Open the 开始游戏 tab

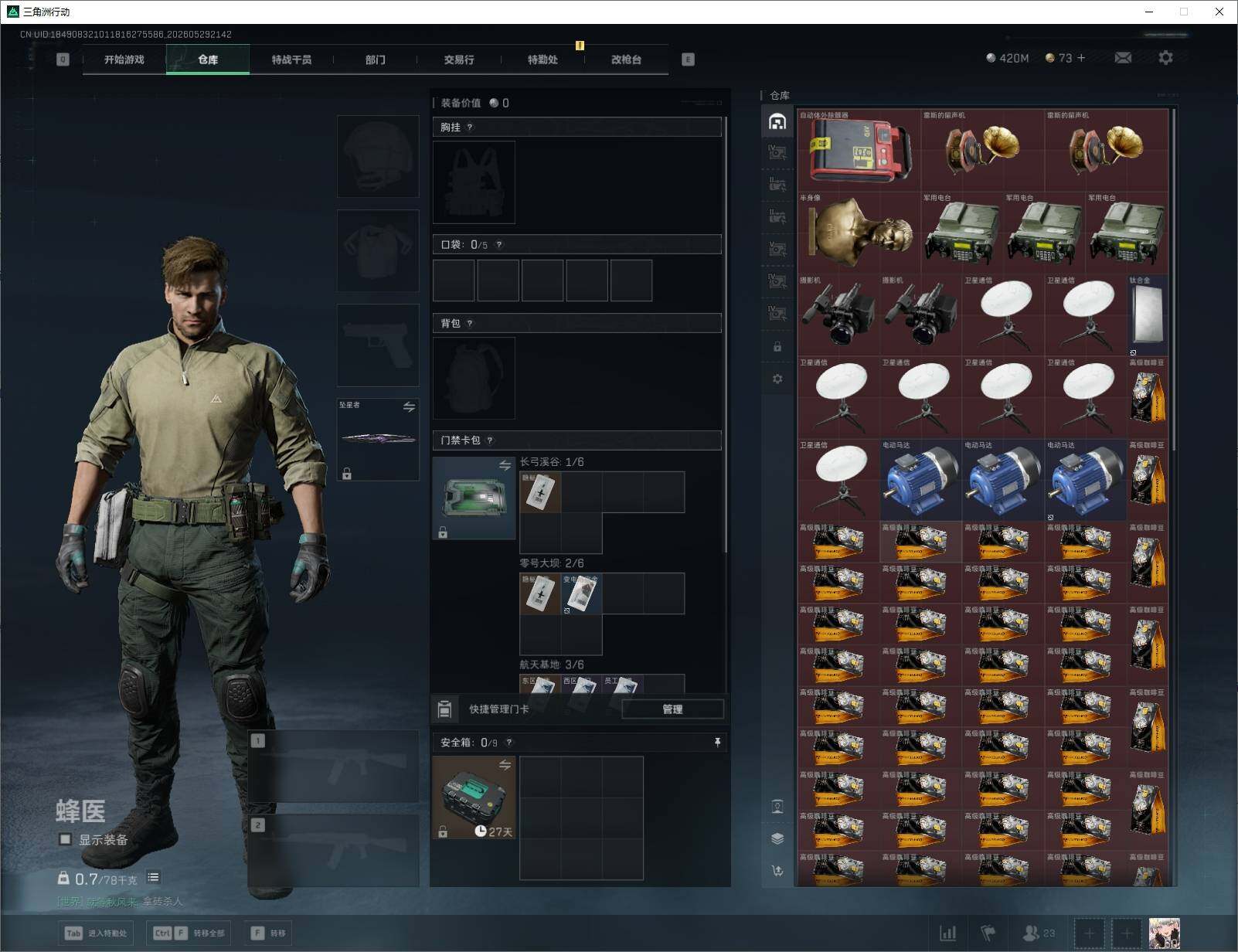pos(124,59)
